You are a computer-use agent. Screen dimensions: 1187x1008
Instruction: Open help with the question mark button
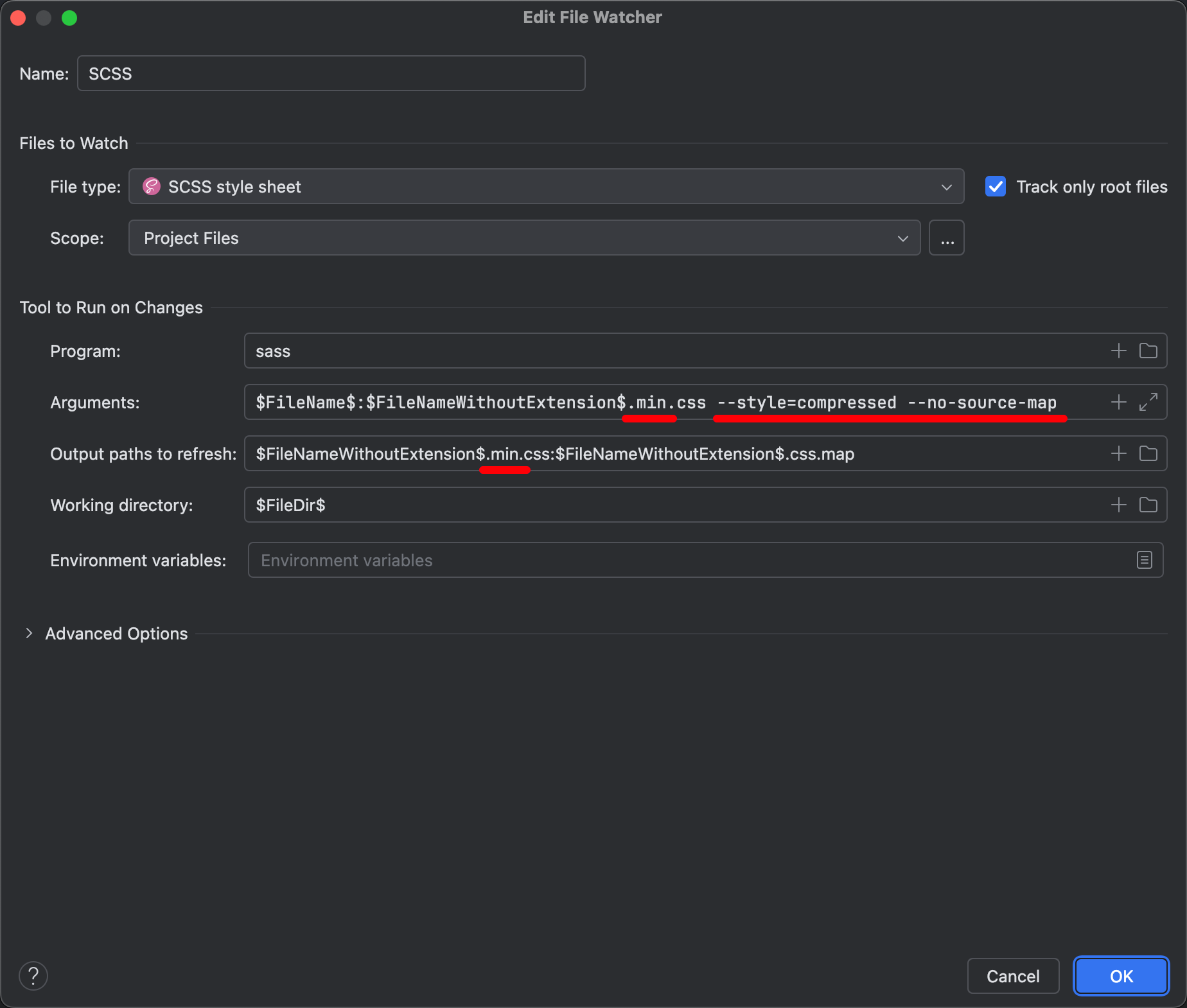(x=33, y=976)
